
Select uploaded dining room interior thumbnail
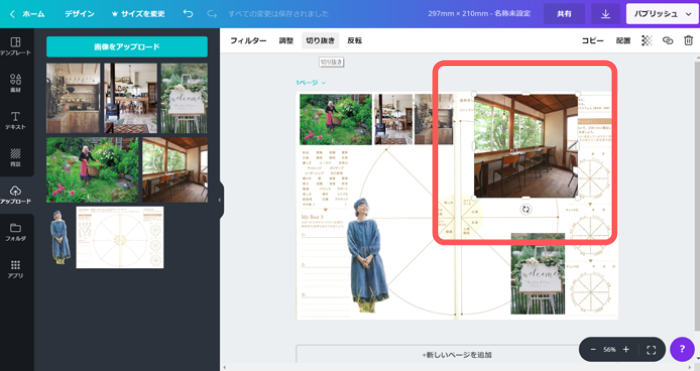click(131, 98)
